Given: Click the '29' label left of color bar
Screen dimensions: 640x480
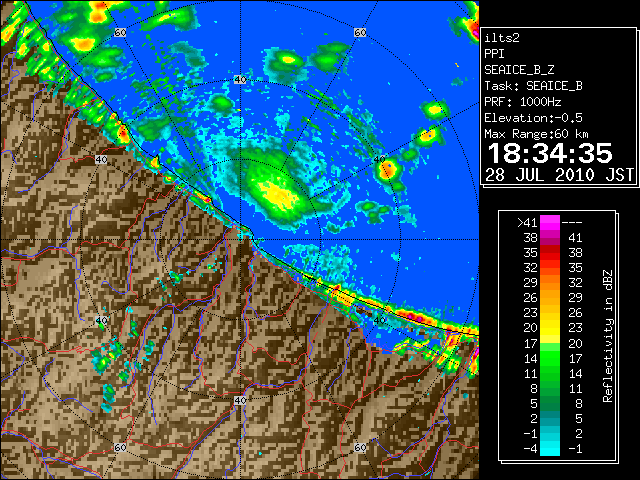Looking at the screenshot, I should [530, 282].
